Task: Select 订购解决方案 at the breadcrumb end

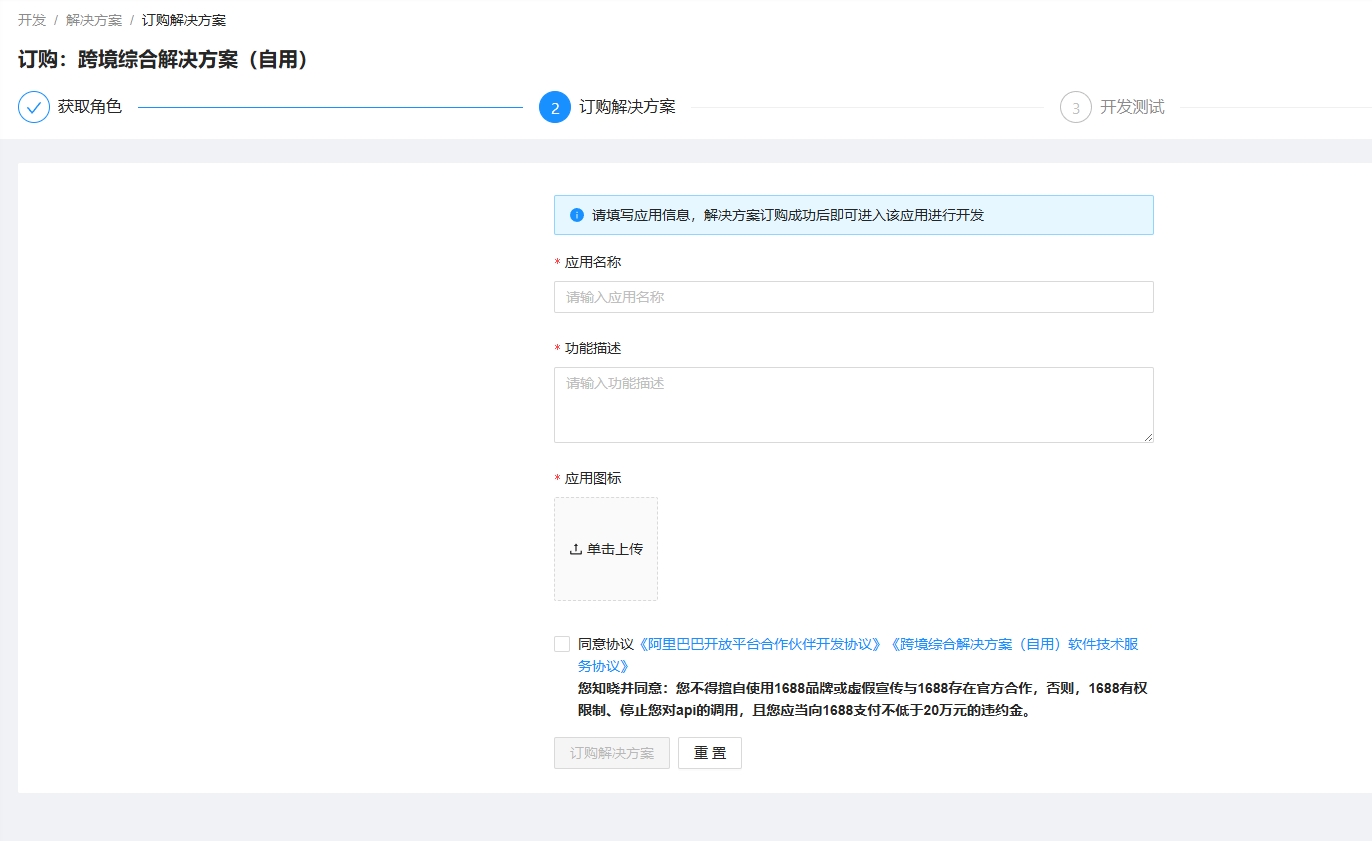Action: pos(184,20)
